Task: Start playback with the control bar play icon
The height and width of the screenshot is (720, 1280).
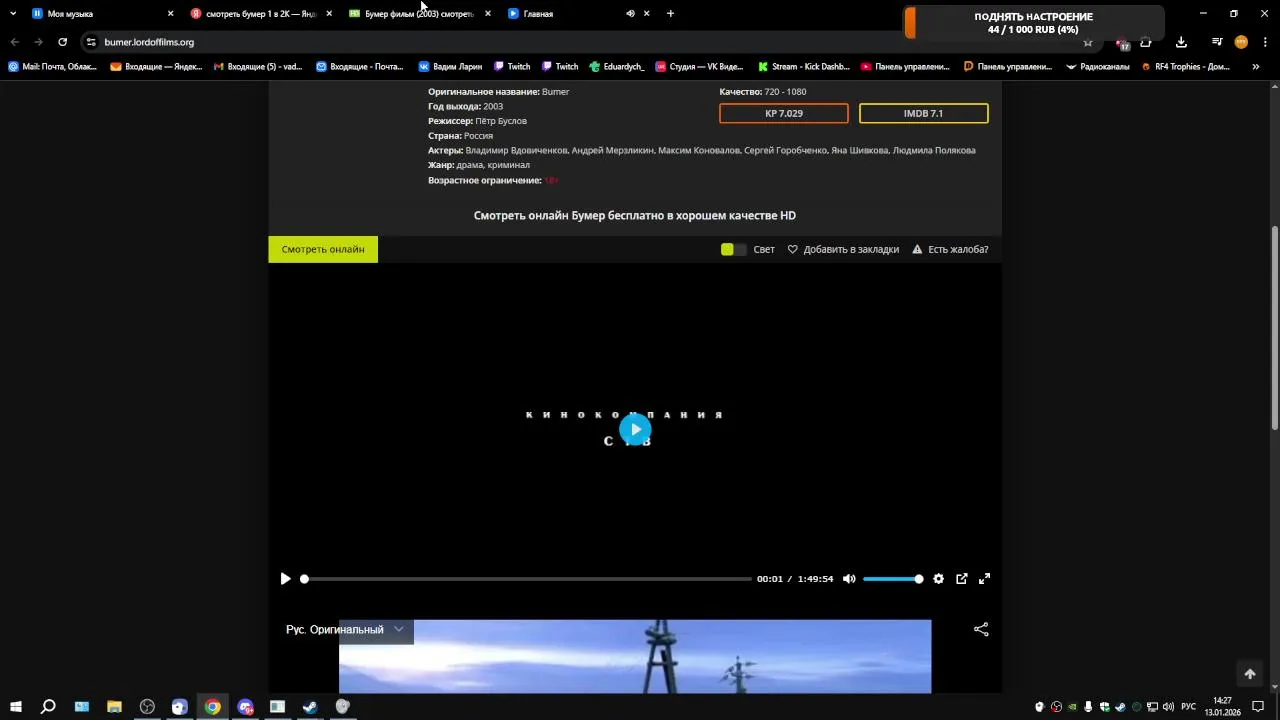Action: (x=285, y=579)
